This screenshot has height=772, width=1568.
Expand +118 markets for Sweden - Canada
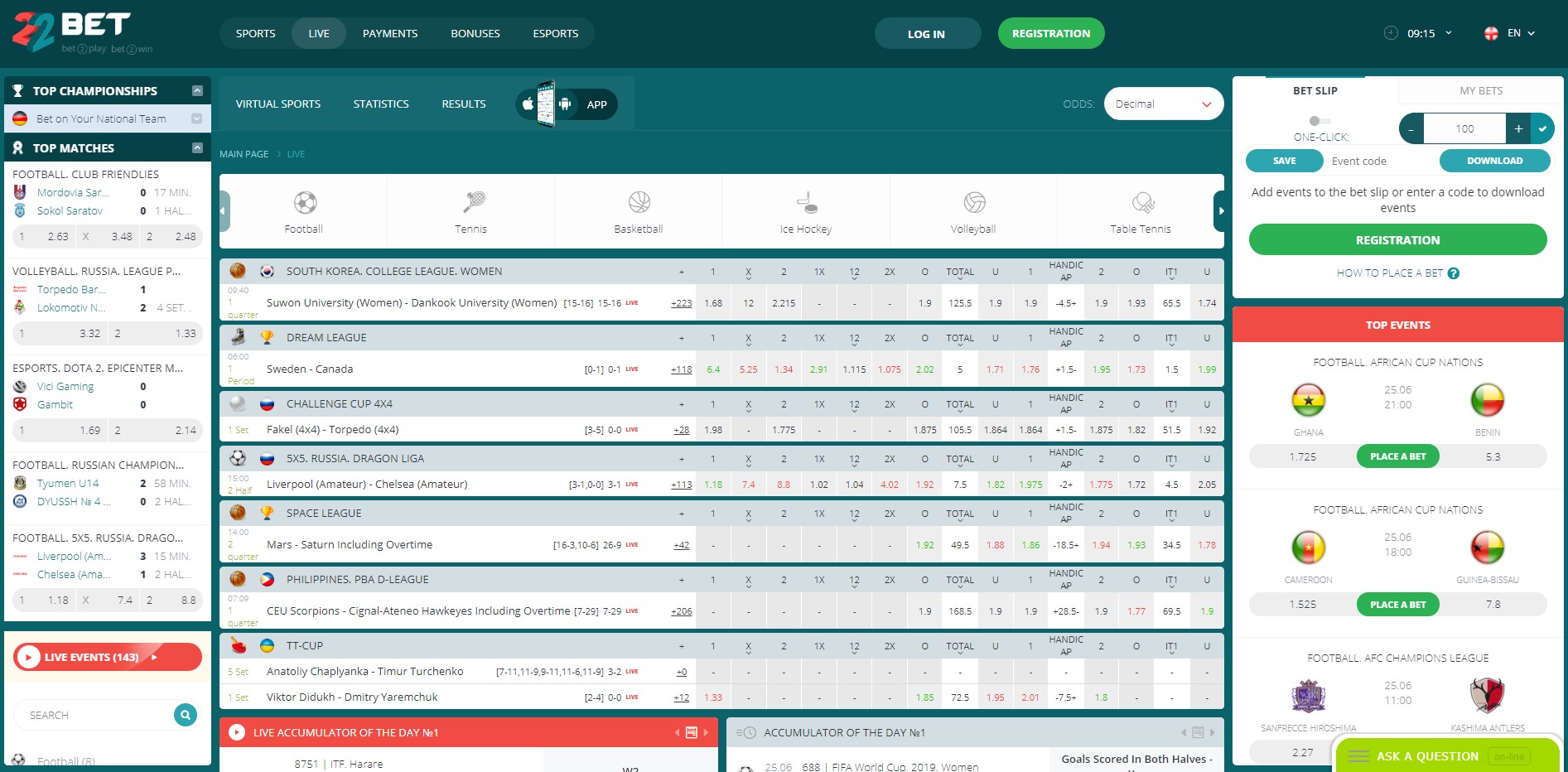tap(681, 369)
